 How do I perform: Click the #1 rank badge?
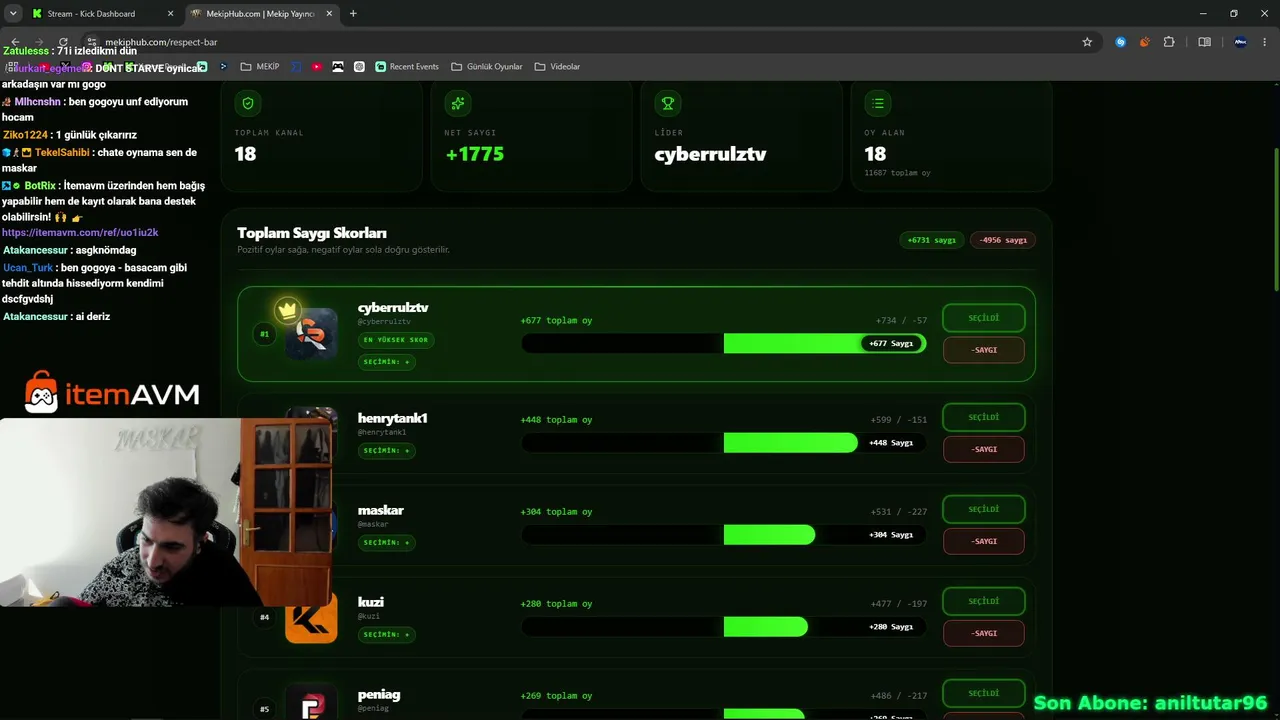click(x=264, y=334)
